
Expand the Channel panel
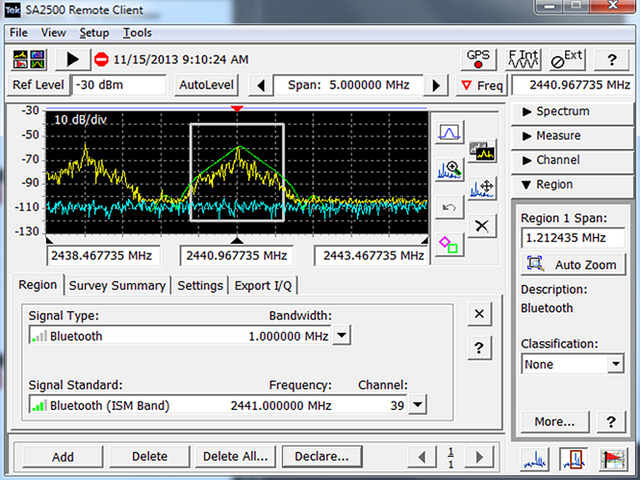tap(571, 160)
